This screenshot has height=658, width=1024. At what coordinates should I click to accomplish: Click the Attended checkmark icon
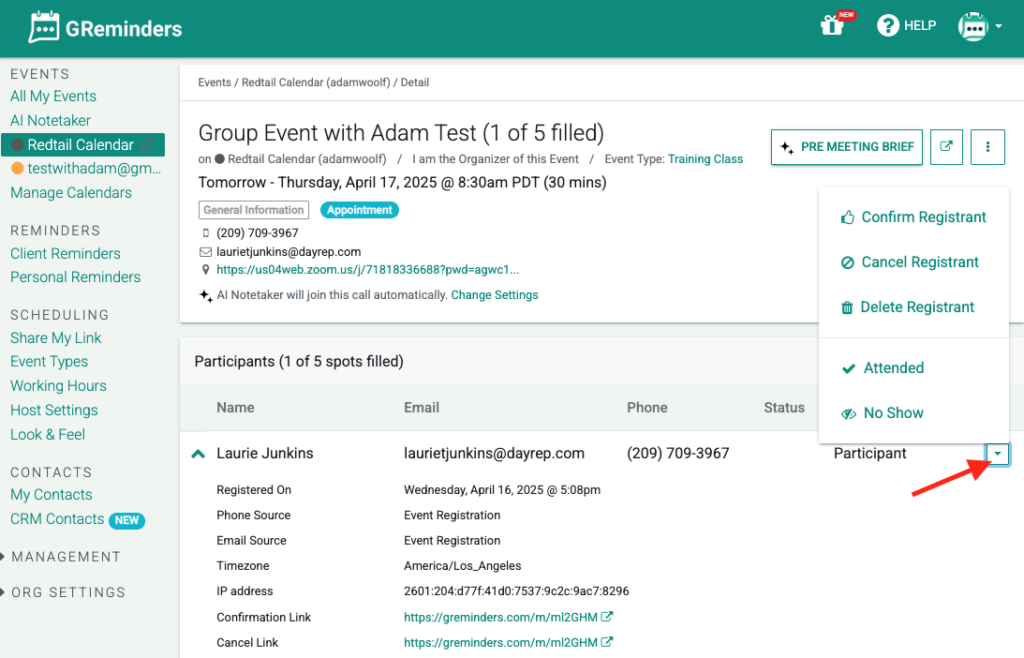(848, 369)
